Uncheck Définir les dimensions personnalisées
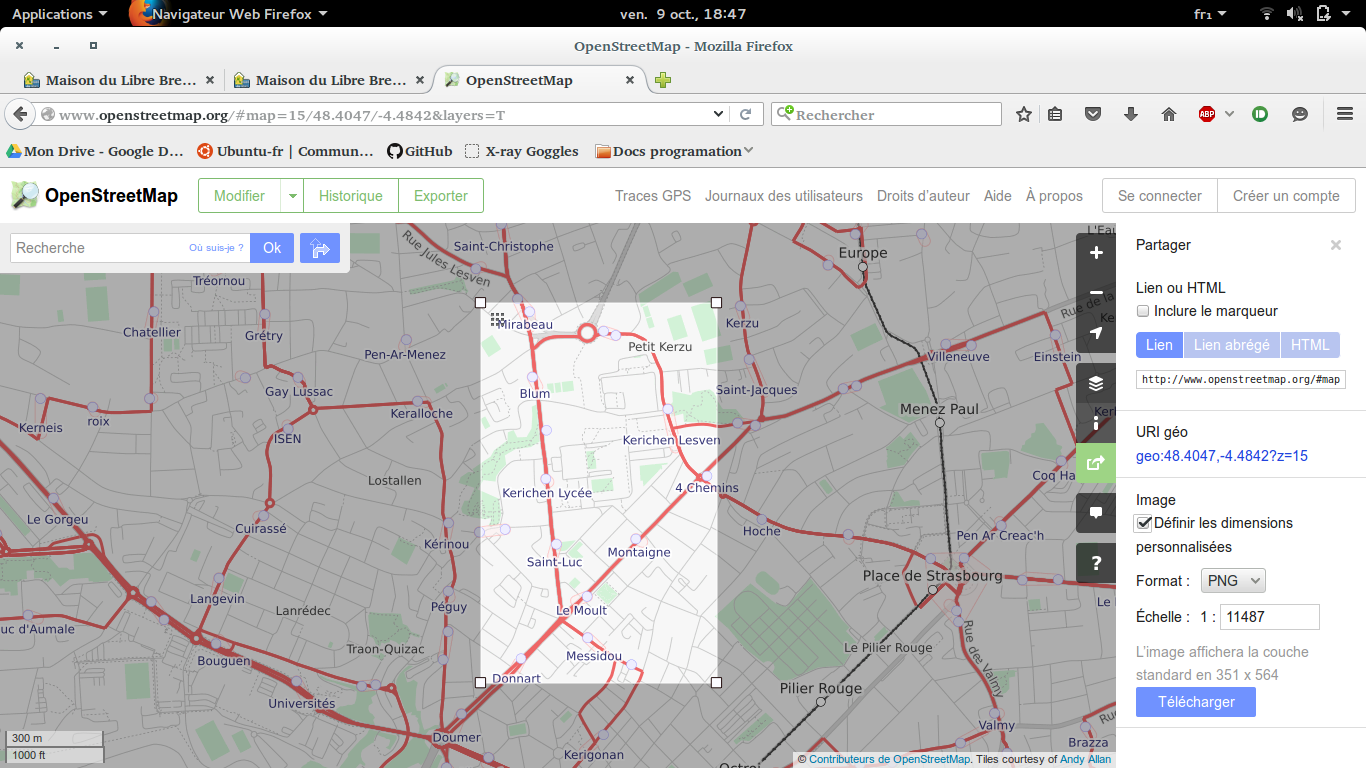Viewport: 1366px width, 768px height. pos(1143,523)
